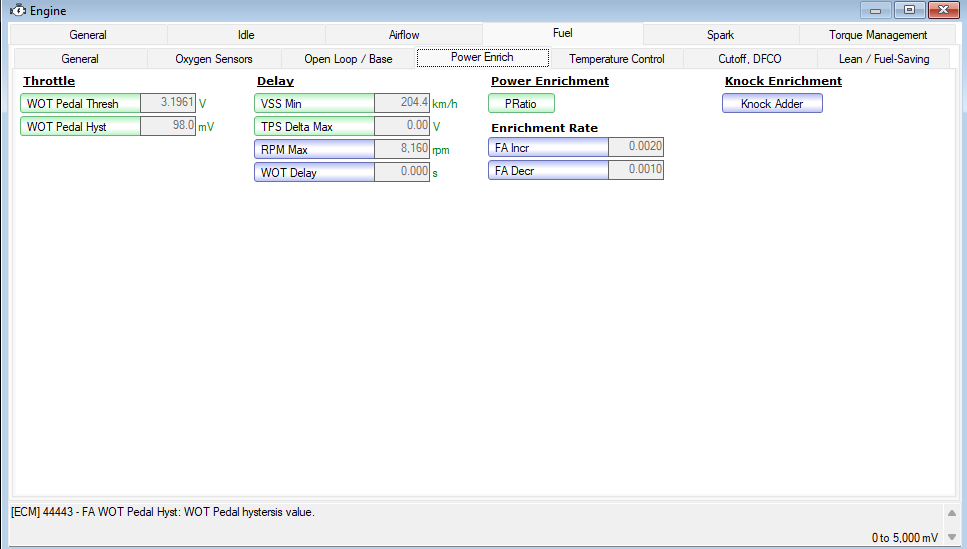Select the Temperature Control sub-tab
The height and width of the screenshot is (549, 967).
pyautogui.click(x=617, y=59)
